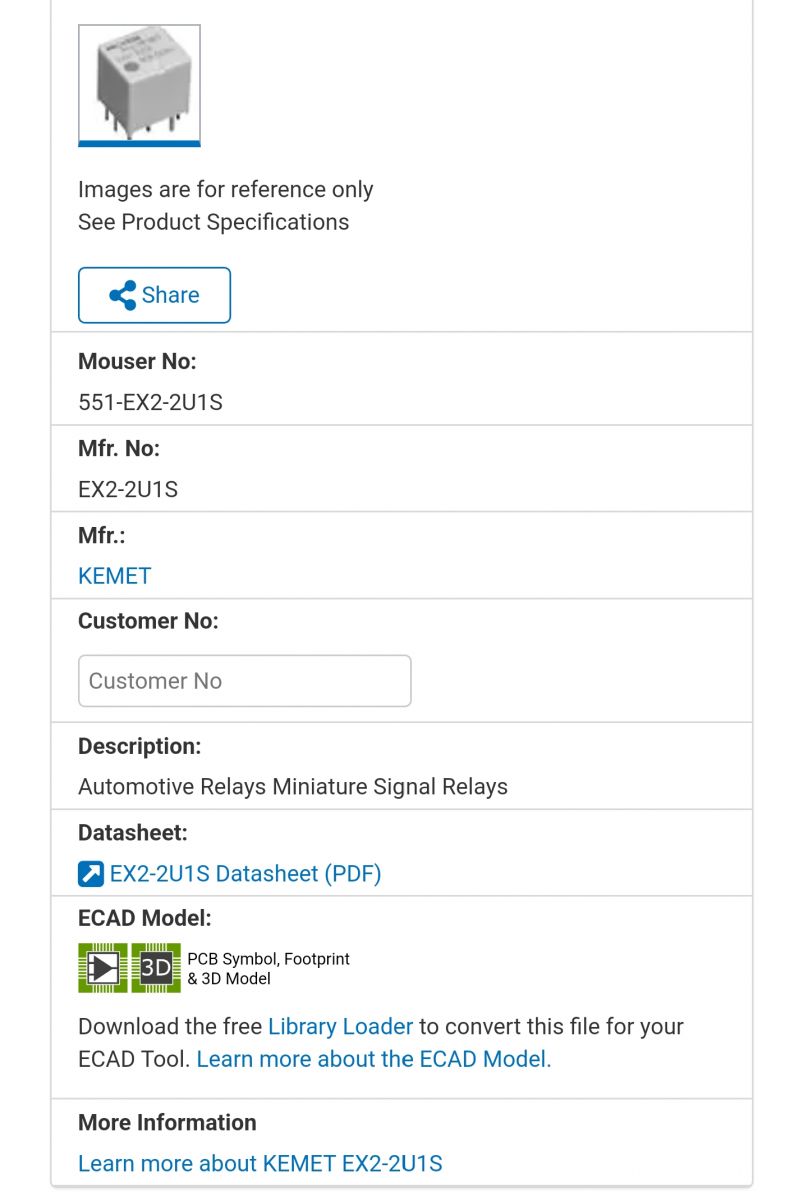Click the PCB Symbol, Footprint & 3D Model text
The height and width of the screenshot is (1200, 808).
click(x=268, y=968)
